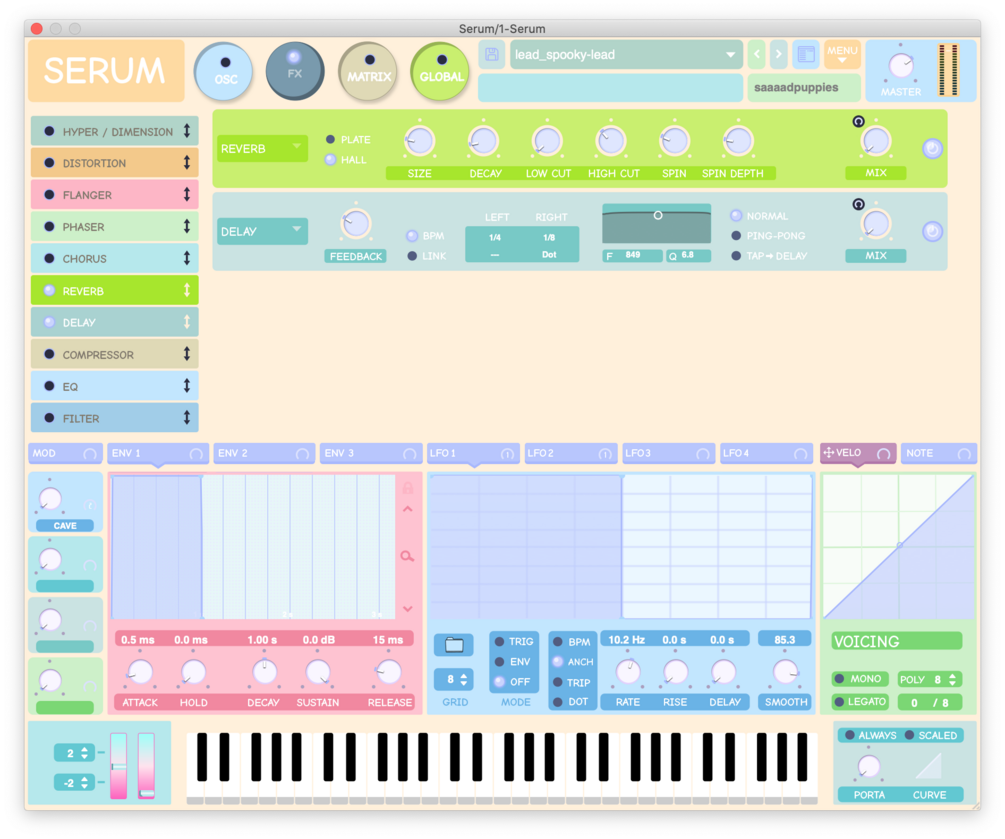The image size is (1005, 839).
Task: Click the mod wheel slider
Action: click(x=147, y=766)
